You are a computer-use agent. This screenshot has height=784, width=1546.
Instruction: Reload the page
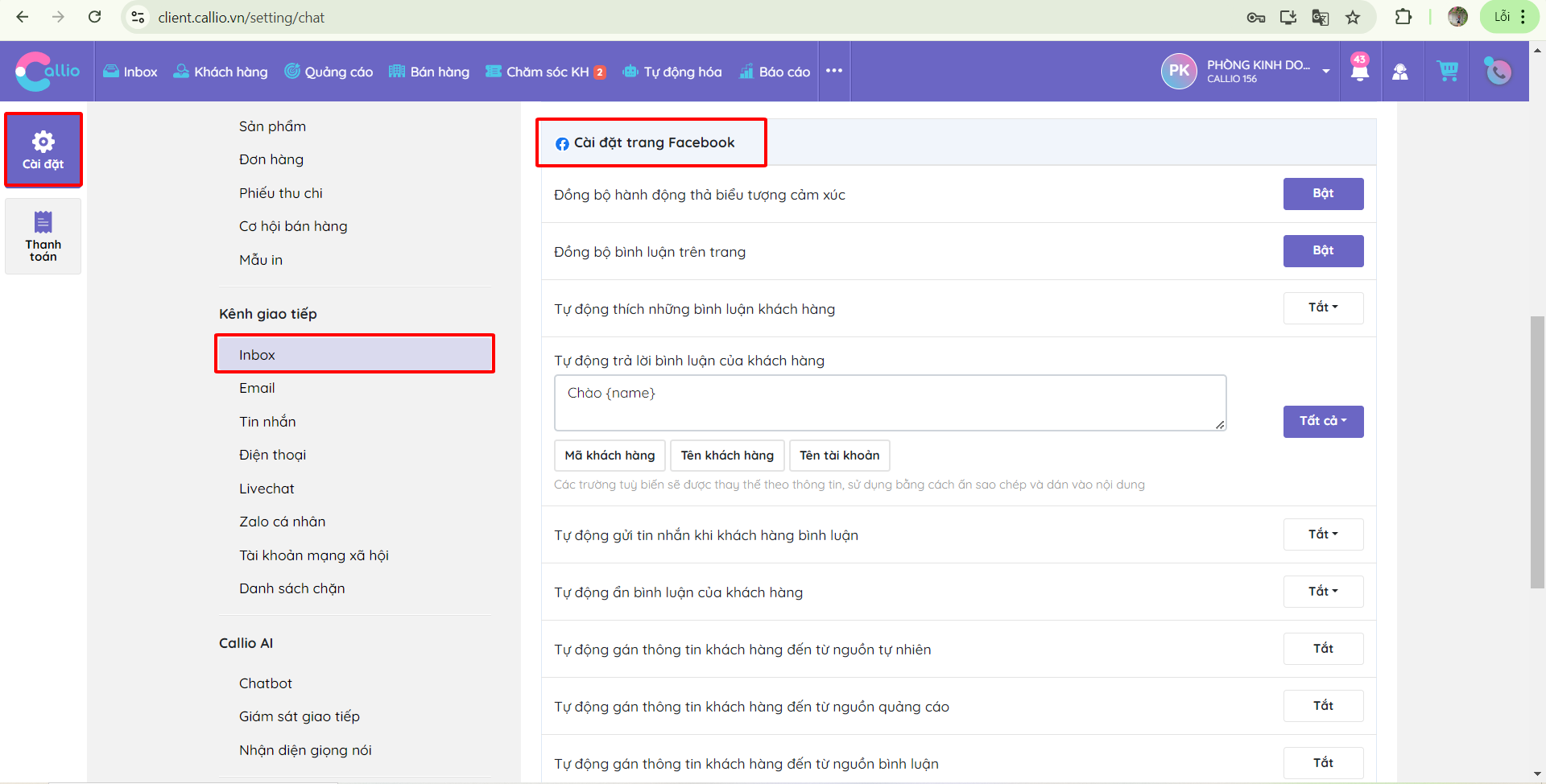(94, 17)
